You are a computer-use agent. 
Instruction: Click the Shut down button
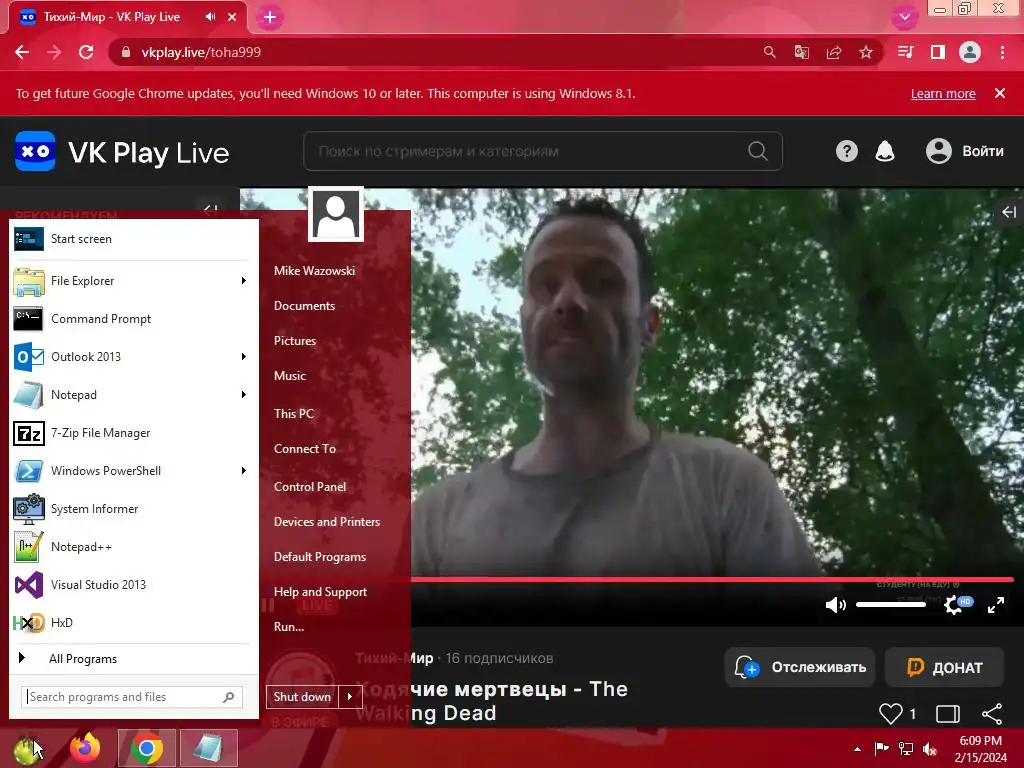(x=303, y=697)
